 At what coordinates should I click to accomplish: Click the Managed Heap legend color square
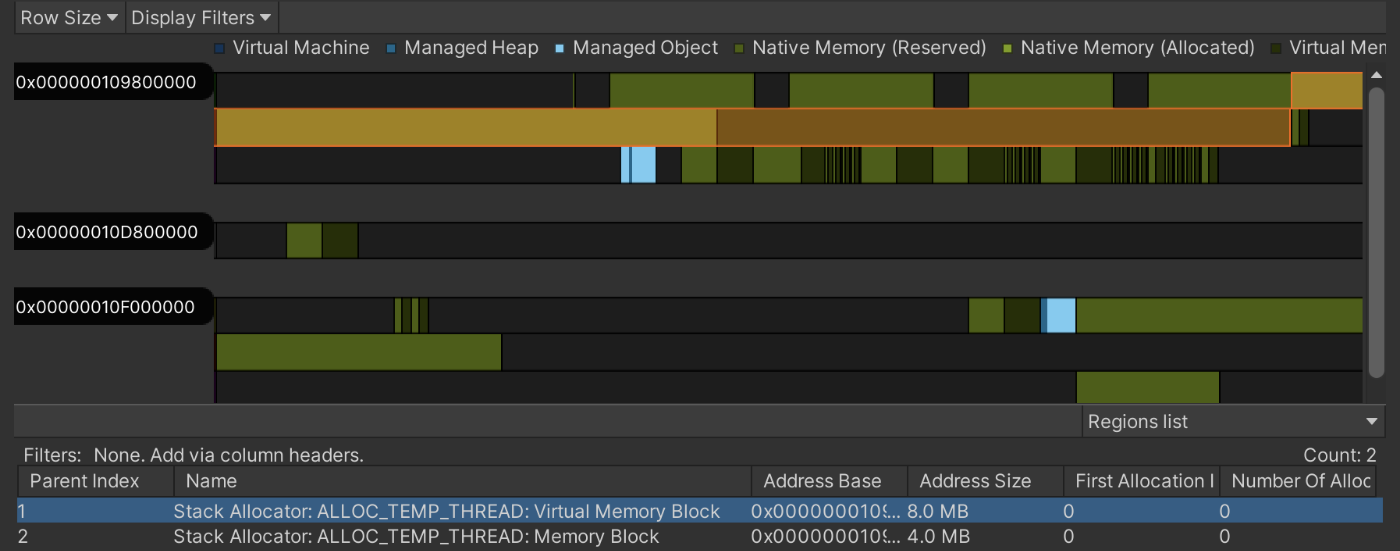[x=392, y=48]
